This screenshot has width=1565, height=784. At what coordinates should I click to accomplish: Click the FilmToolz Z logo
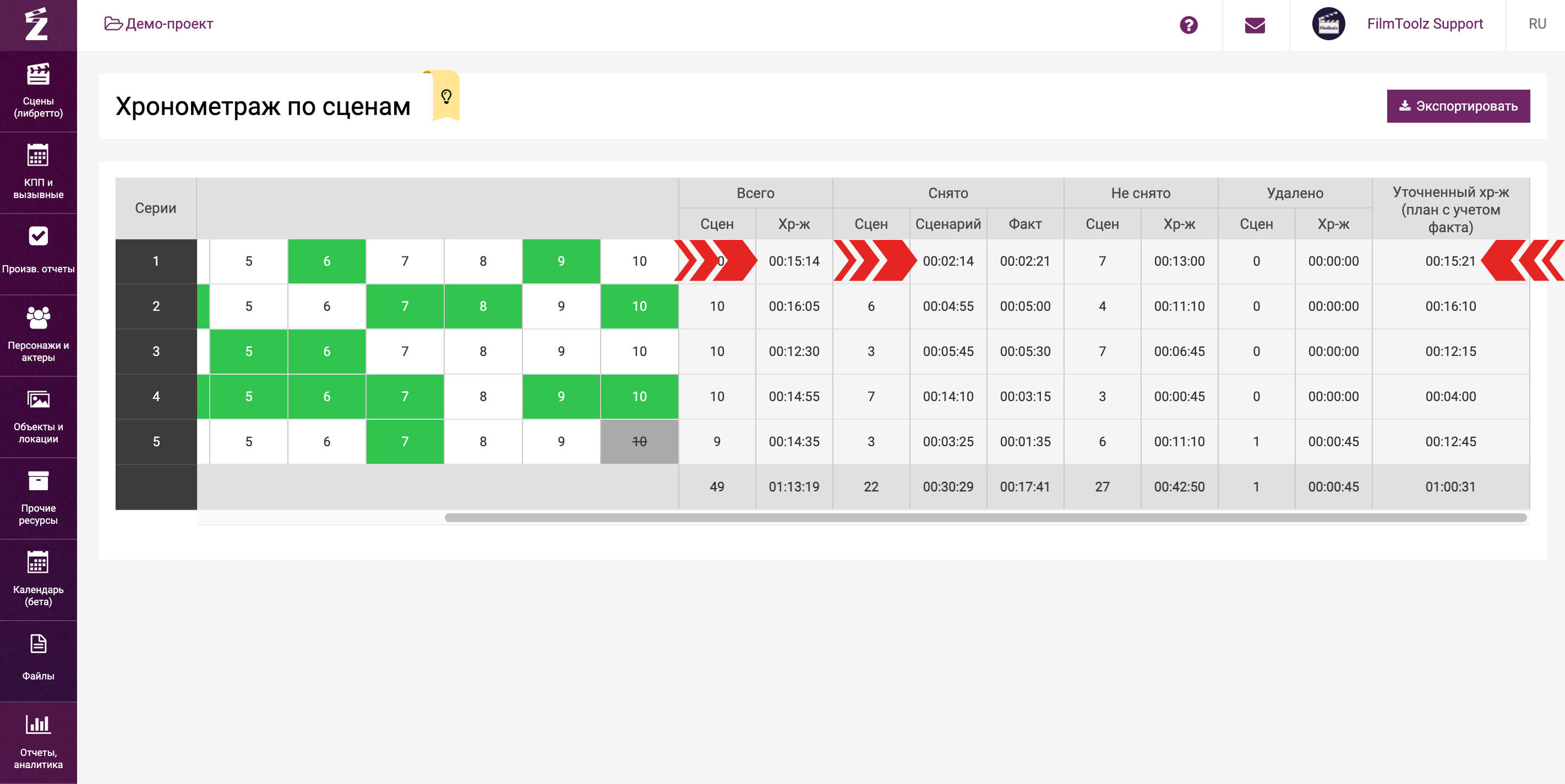tap(37, 24)
